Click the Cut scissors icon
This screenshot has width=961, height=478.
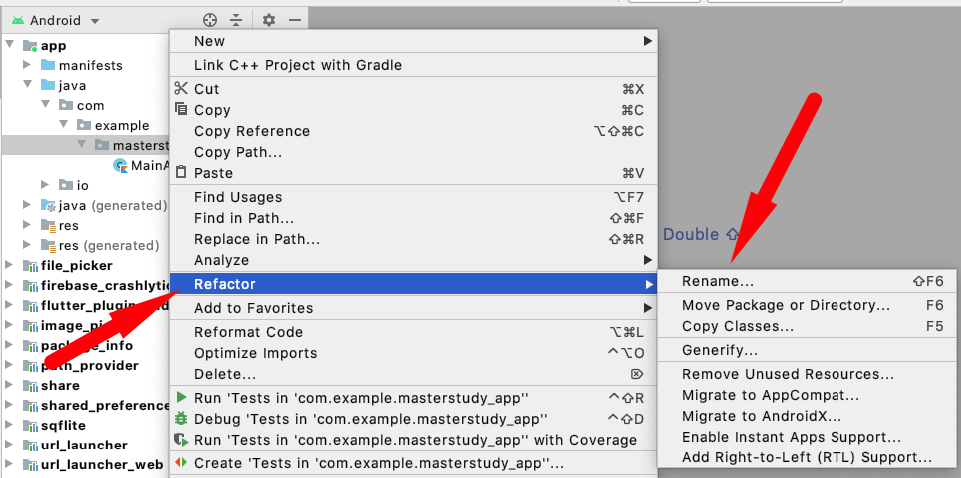(x=181, y=89)
